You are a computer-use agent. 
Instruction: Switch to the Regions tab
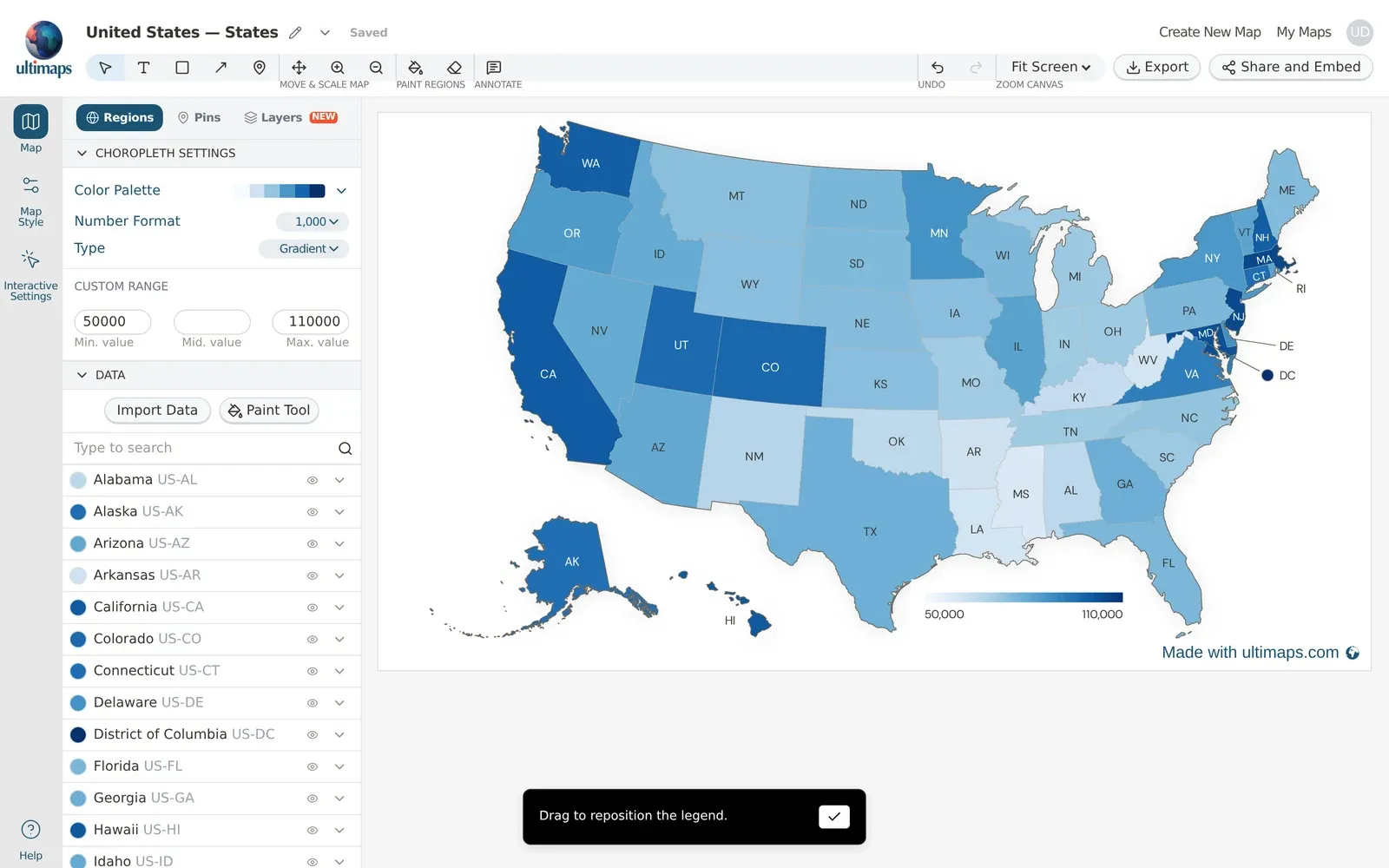[x=120, y=117]
